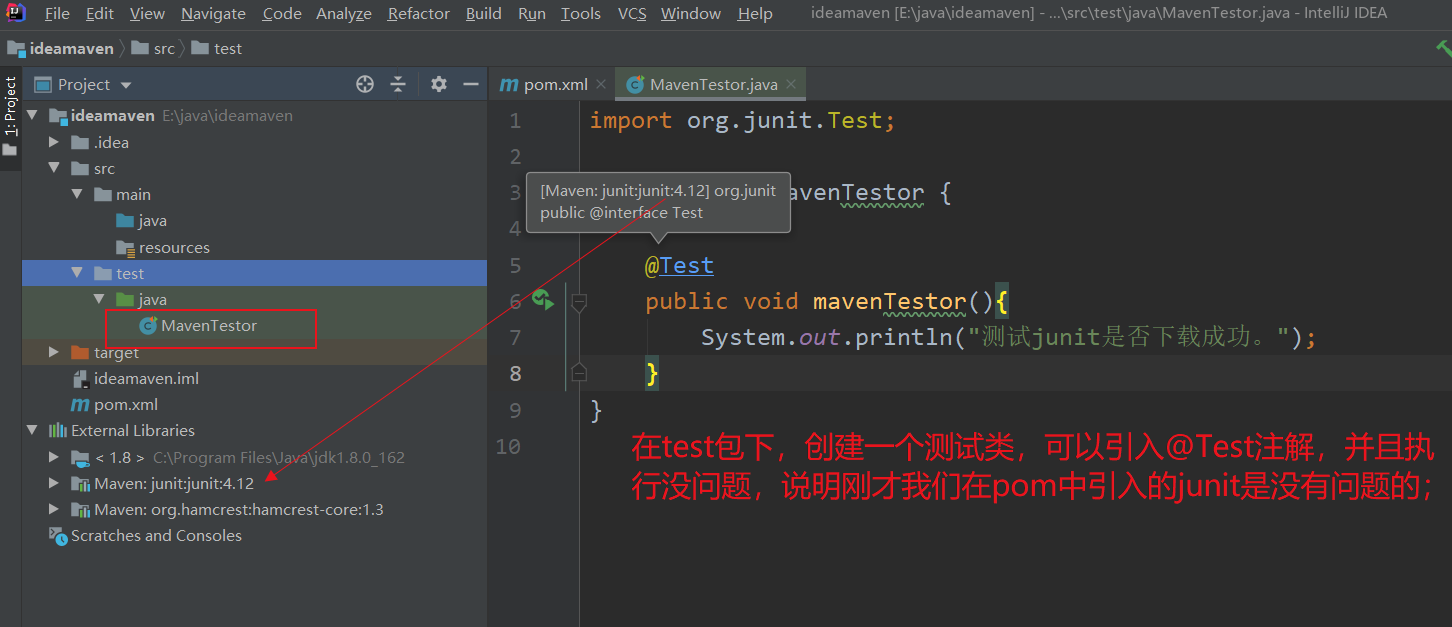Expand the Maven: junit:junit:4.12 library

(x=54, y=483)
